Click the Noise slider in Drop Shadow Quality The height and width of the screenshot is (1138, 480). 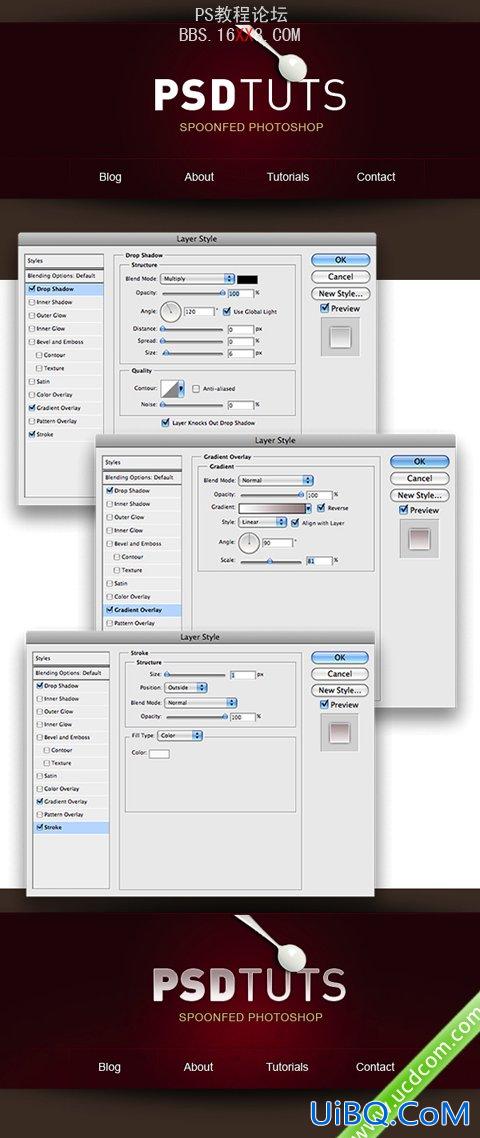click(x=192, y=404)
